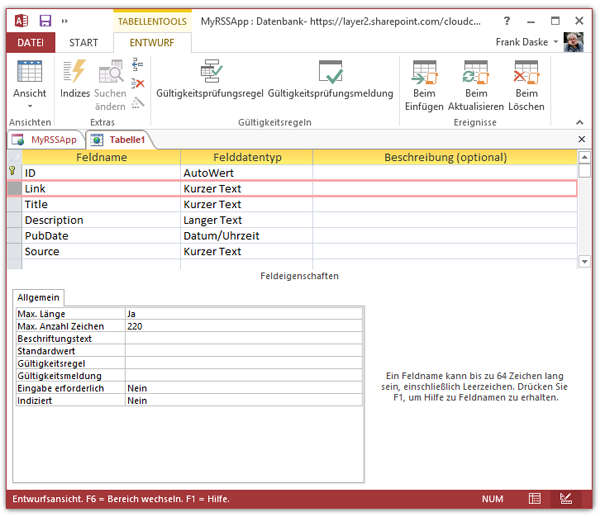Open the Beim Löschen event

pos(526,84)
